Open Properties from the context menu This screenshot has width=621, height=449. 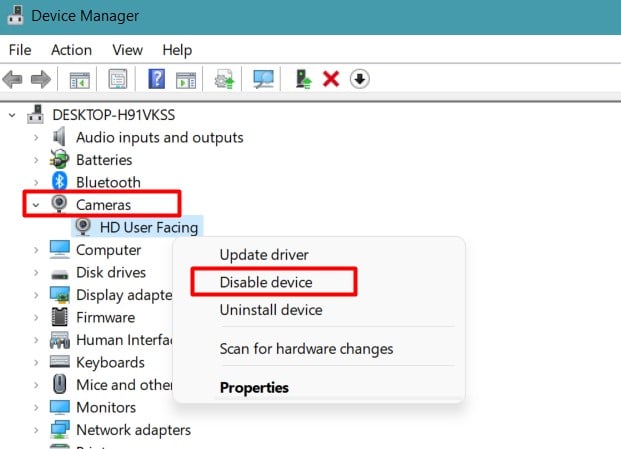(x=254, y=388)
